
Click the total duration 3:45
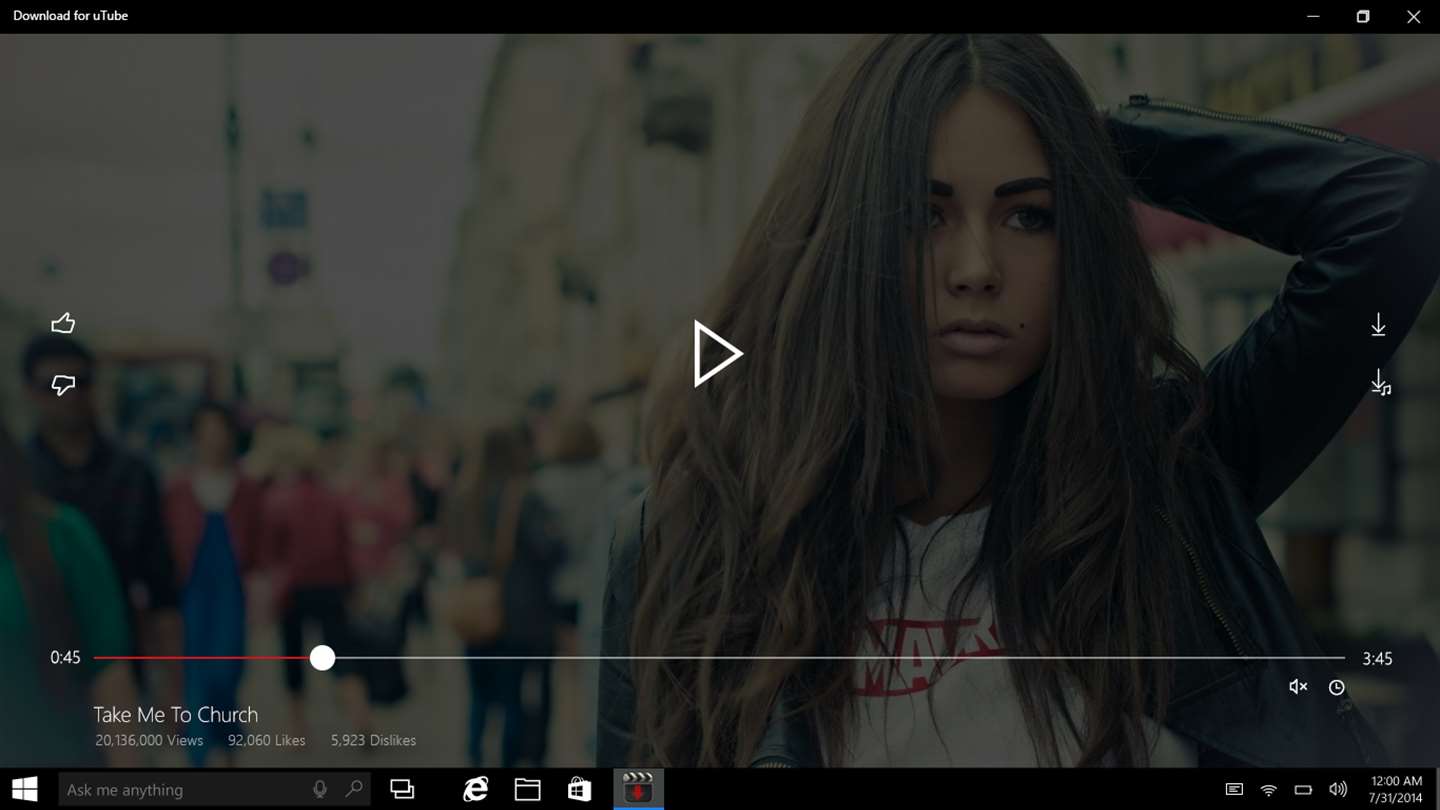point(1377,659)
